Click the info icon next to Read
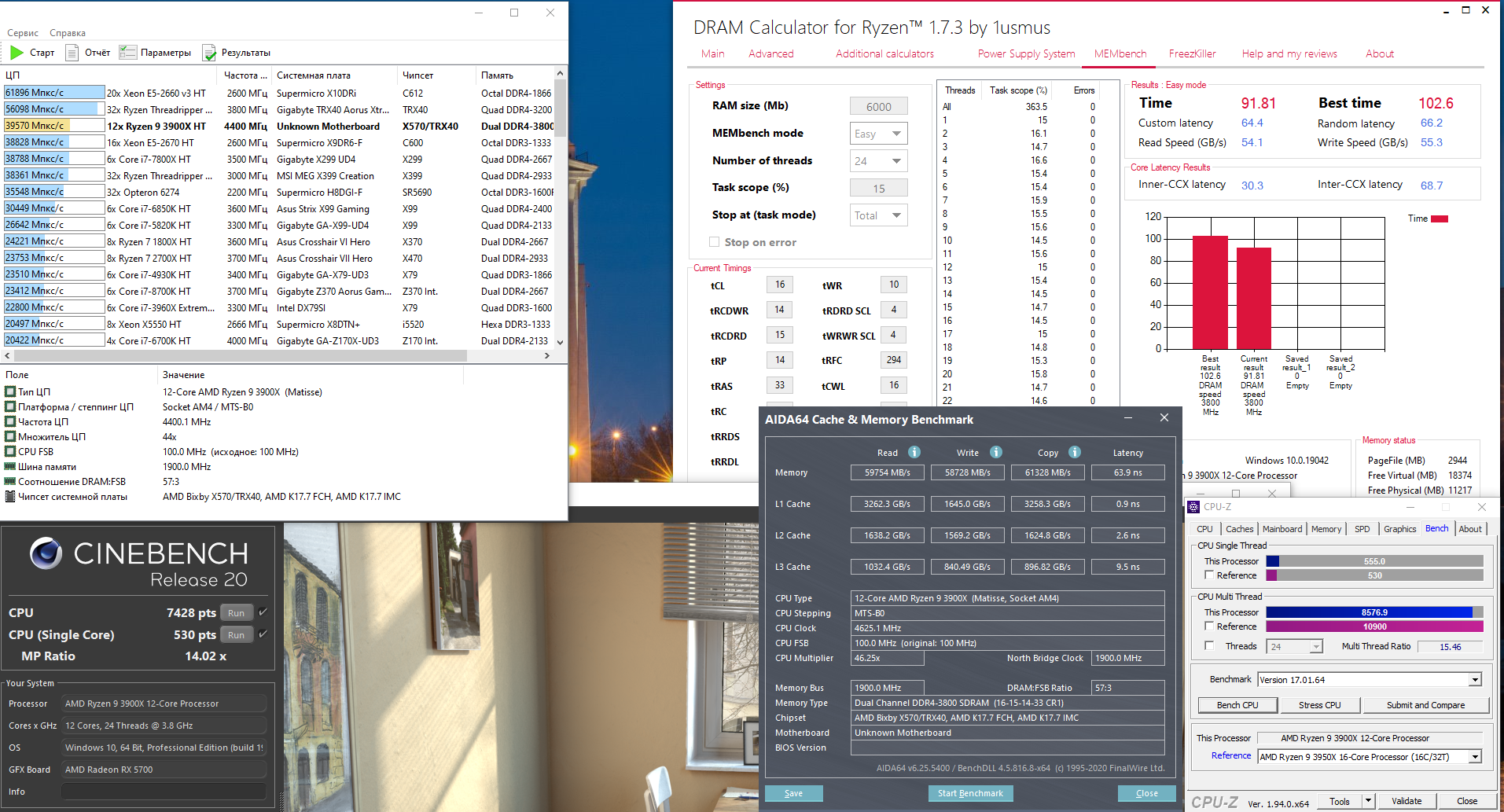 (914, 452)
